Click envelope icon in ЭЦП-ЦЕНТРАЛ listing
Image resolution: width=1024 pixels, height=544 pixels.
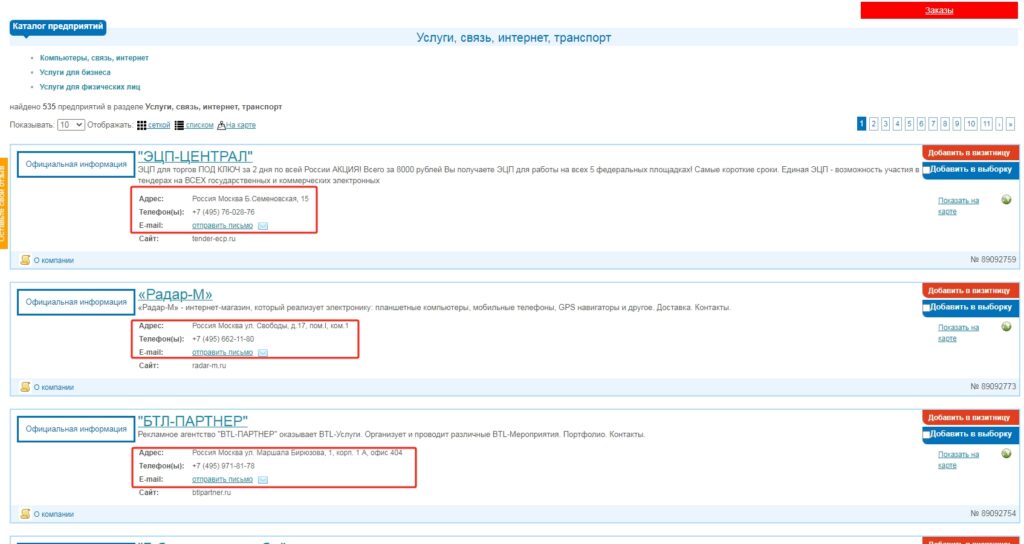(263, 226)
